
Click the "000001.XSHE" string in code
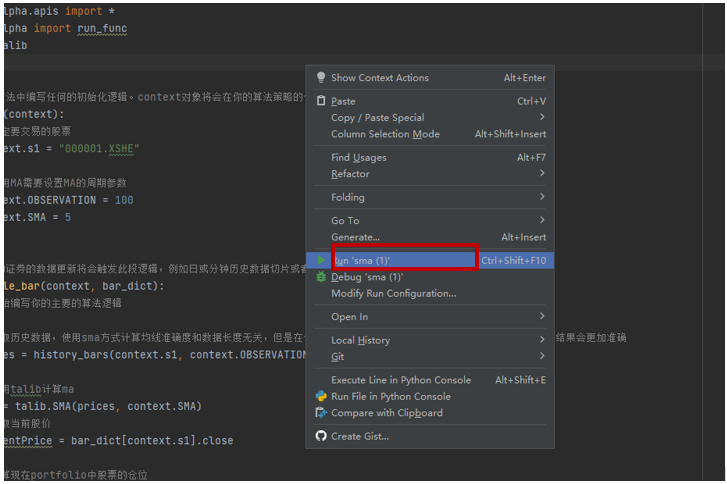(99, 149)
